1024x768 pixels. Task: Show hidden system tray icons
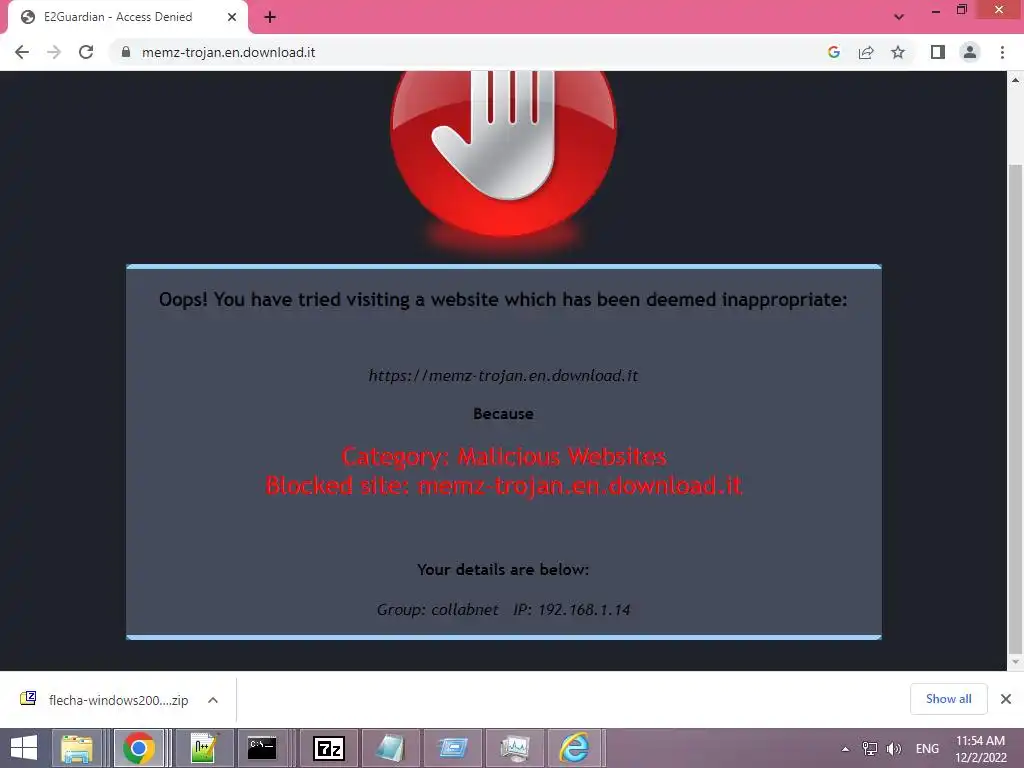point(845,748)
